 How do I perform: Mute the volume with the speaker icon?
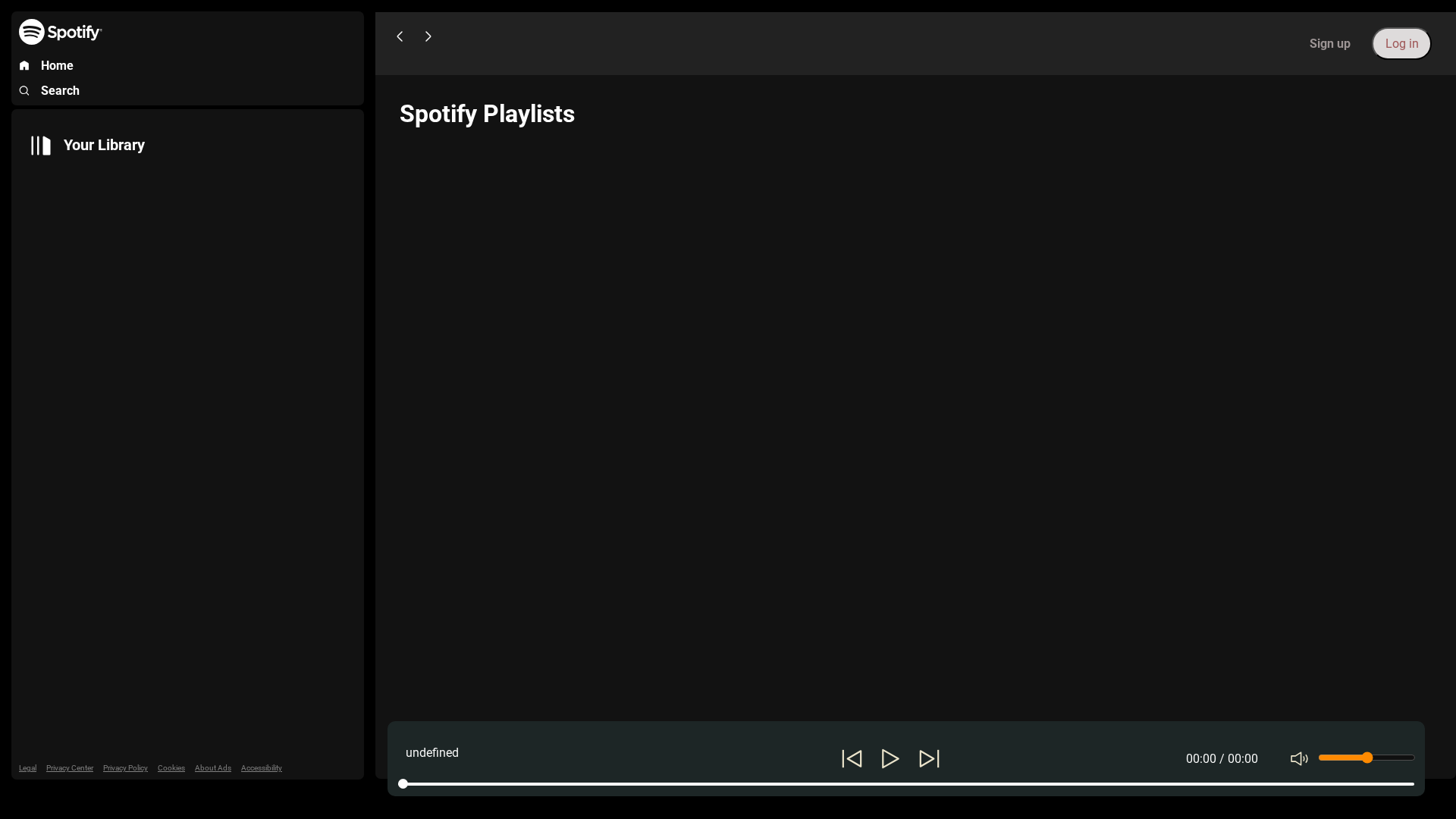(x=1298, y=758)
